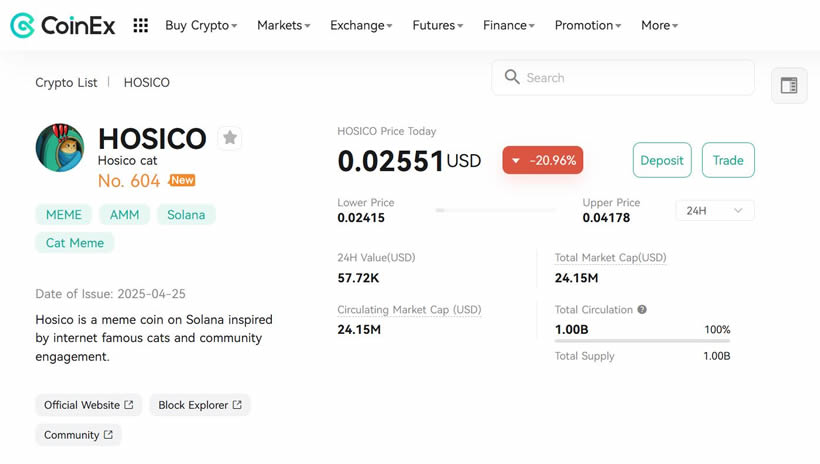The width and height of the screenshot is (820, 464).
Task: Click the search magnifier icon
Action: pos(512,77)
